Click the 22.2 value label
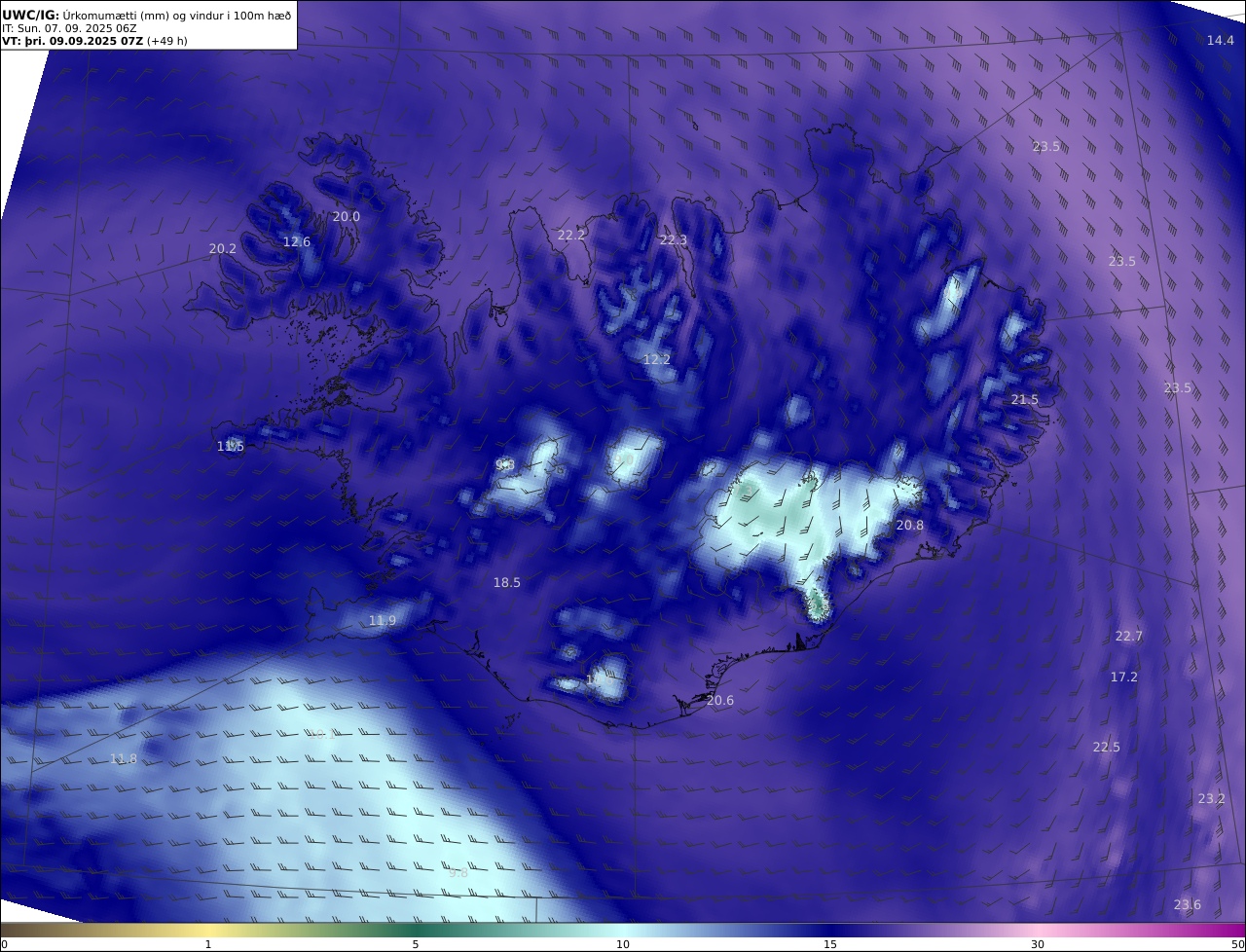This screenshot has height=952, width=1246. point(571,235)
